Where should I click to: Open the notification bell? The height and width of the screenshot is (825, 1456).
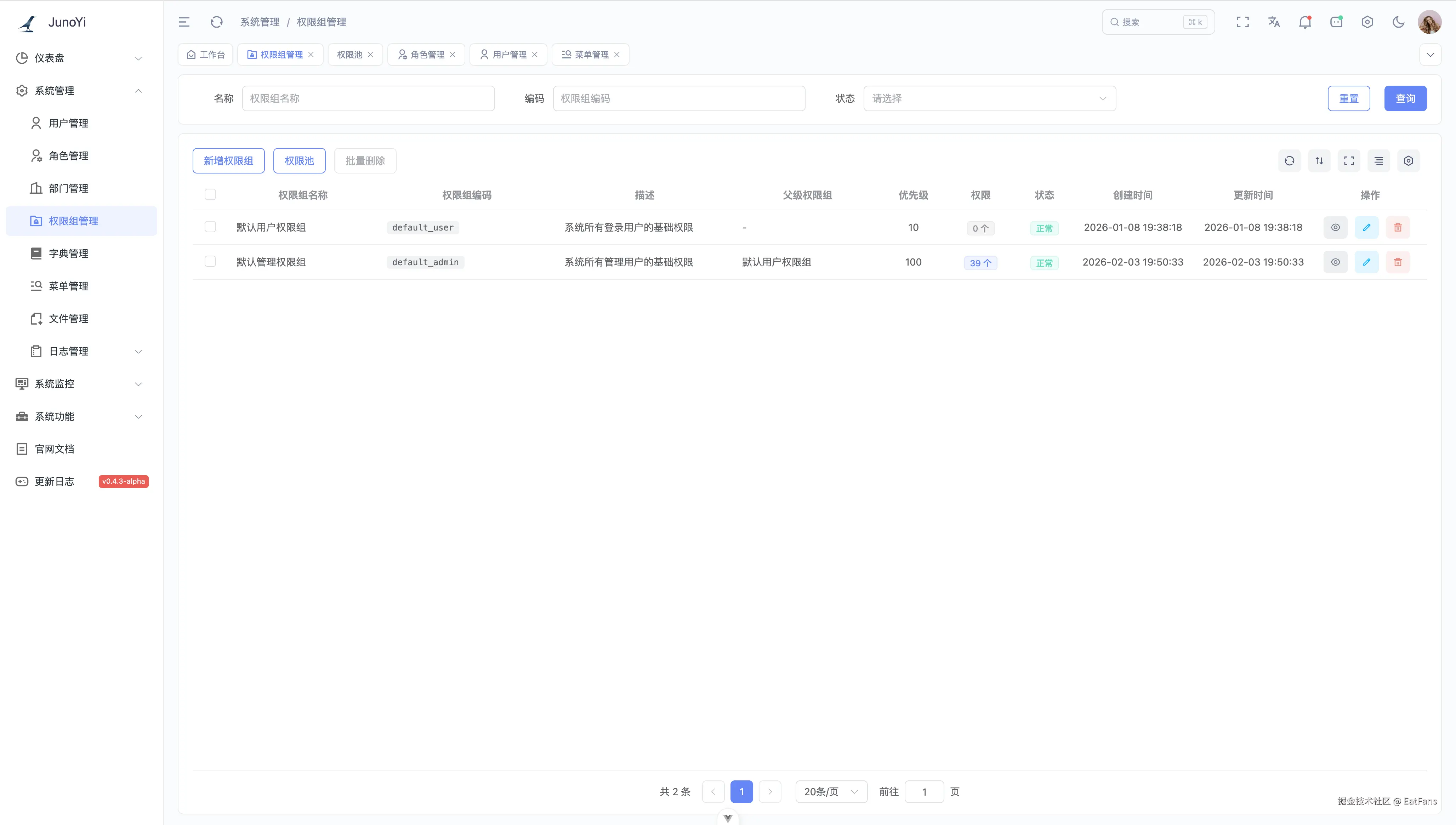pyautogui.click(x=1305, y=22)
